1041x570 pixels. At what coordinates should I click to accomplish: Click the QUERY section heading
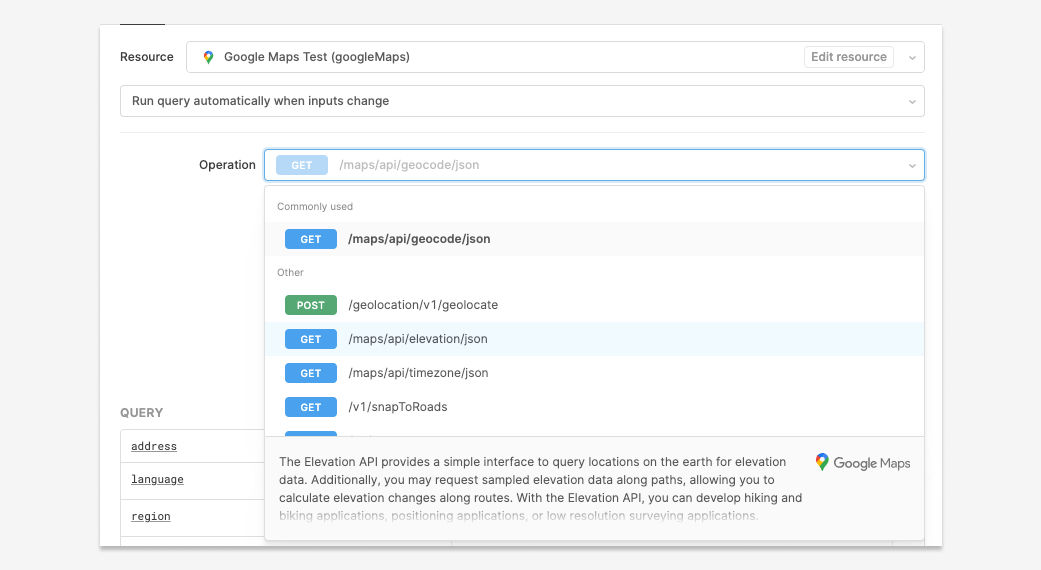pyautogui.click(x=141, y=413)
